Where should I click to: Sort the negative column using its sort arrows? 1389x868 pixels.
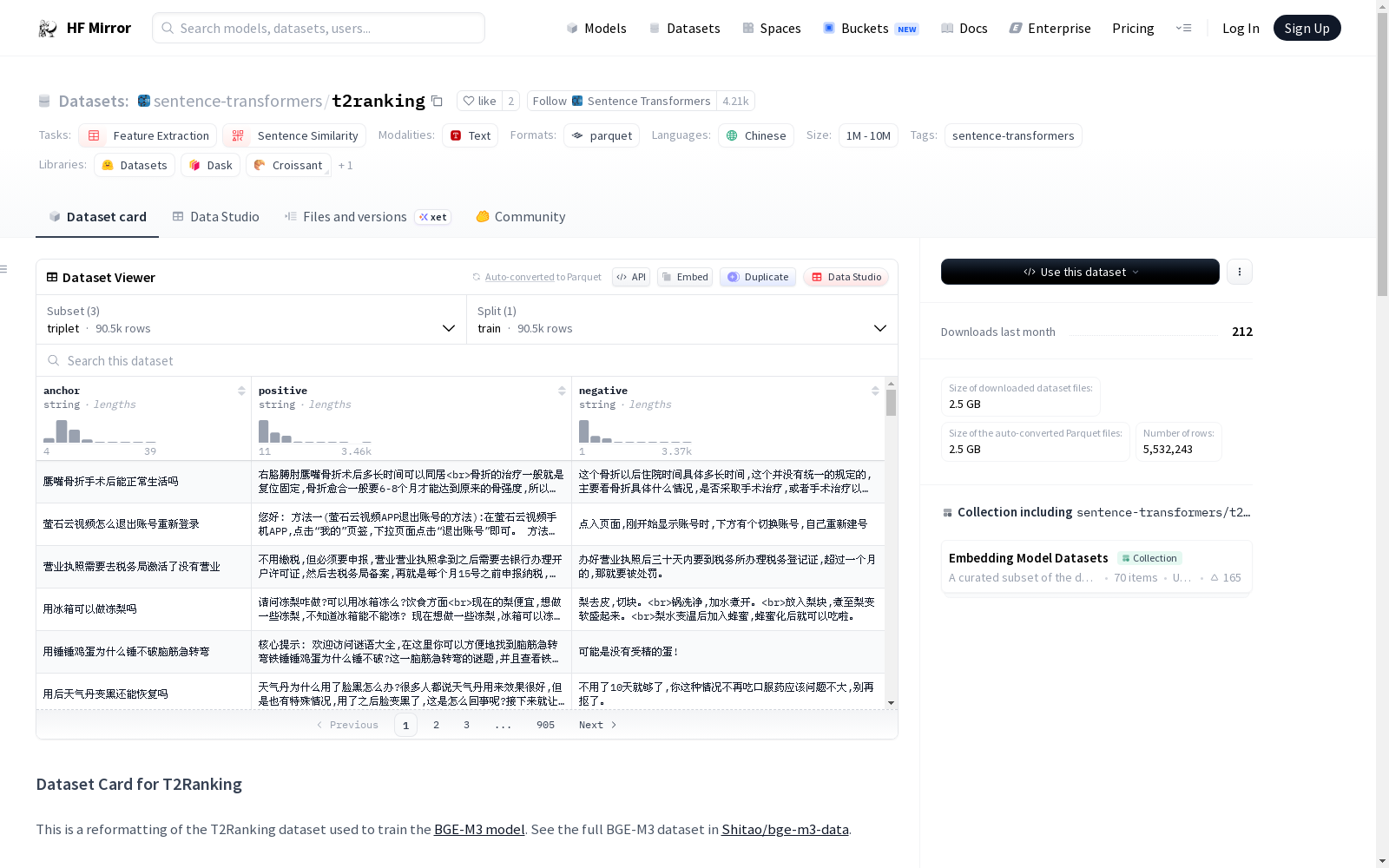click(x=875, y=391)
